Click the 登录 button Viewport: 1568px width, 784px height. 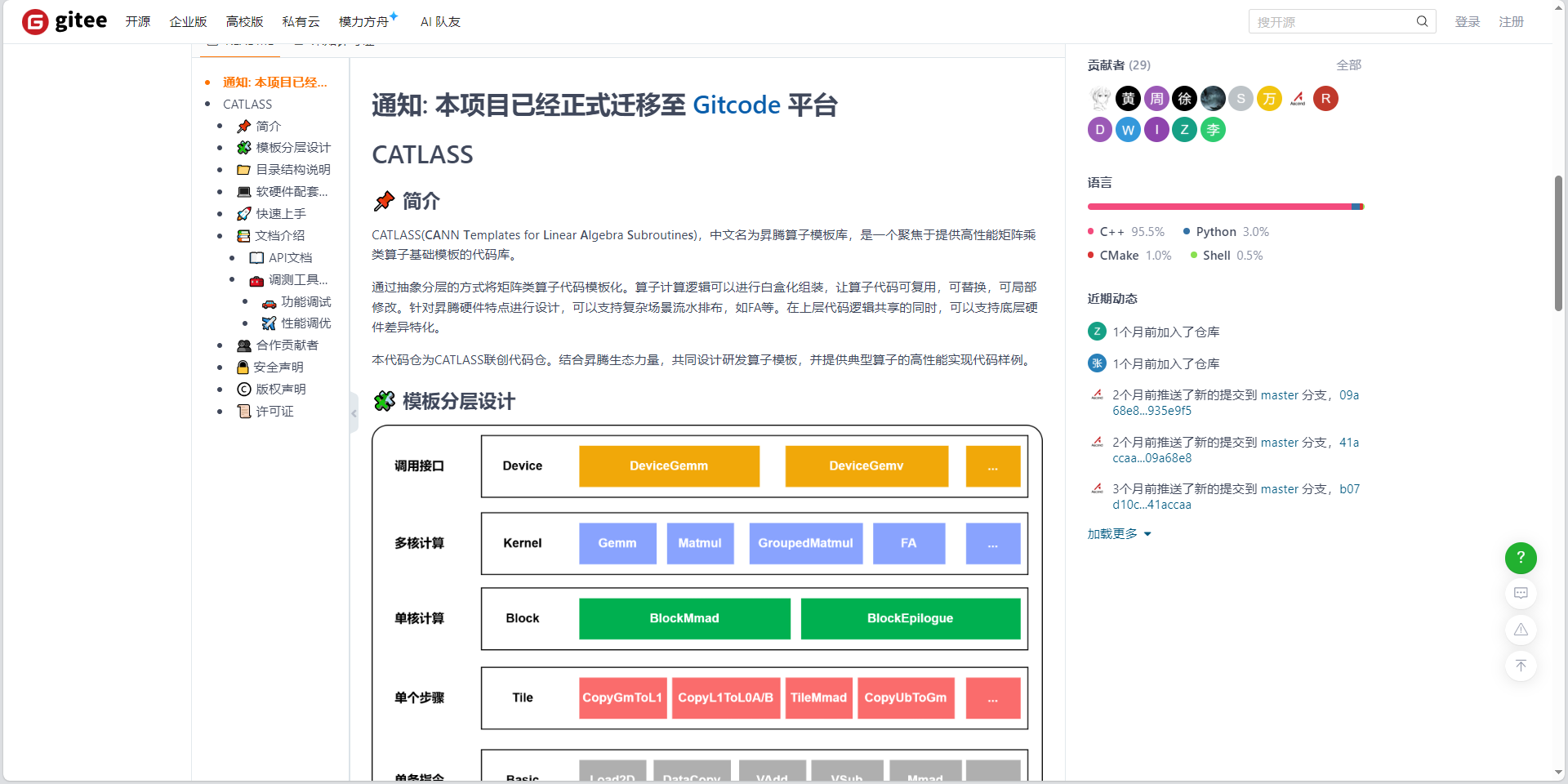[x=1468, y=21]
